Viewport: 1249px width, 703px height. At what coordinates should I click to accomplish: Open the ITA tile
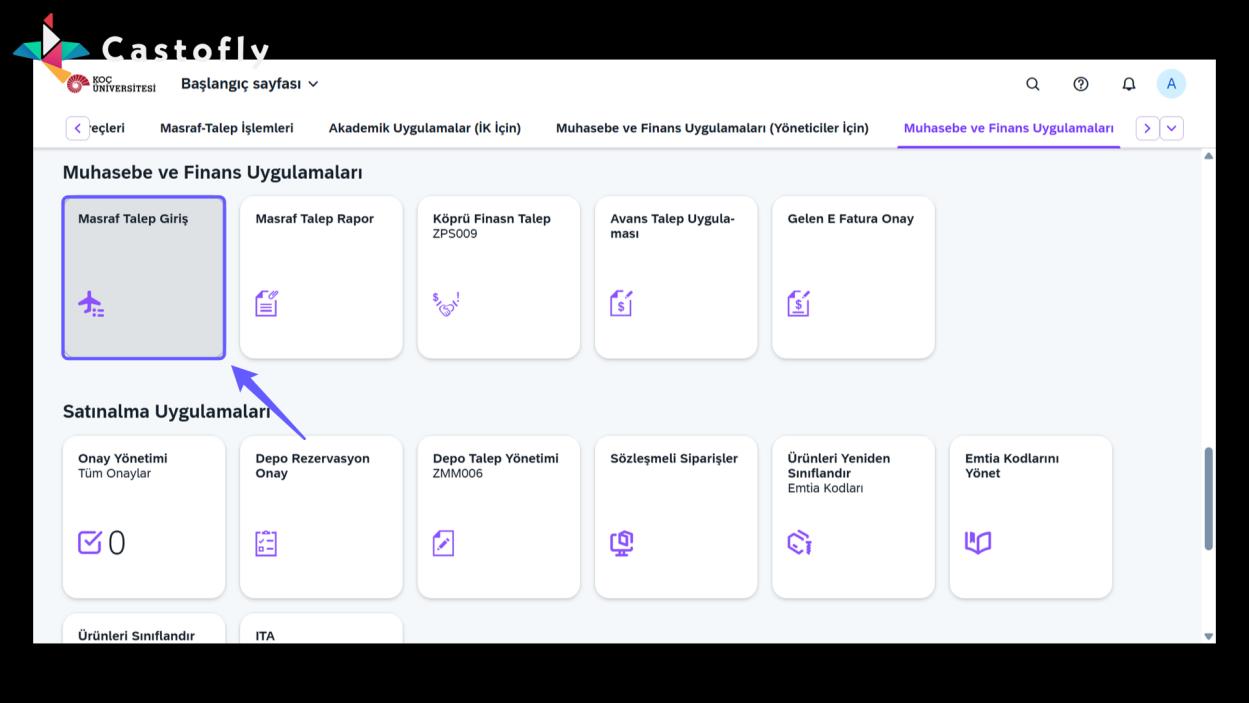pyautogui.click(x=321, y=629)
